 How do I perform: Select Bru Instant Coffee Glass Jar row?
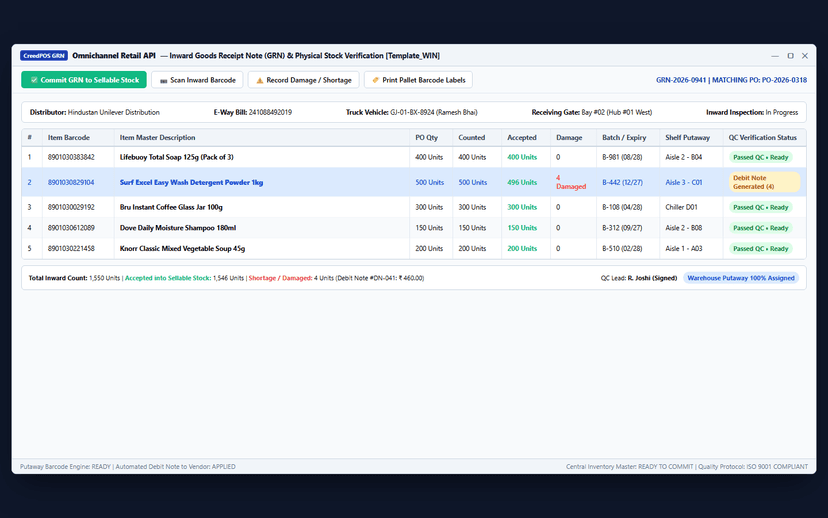tap(414, 207)
